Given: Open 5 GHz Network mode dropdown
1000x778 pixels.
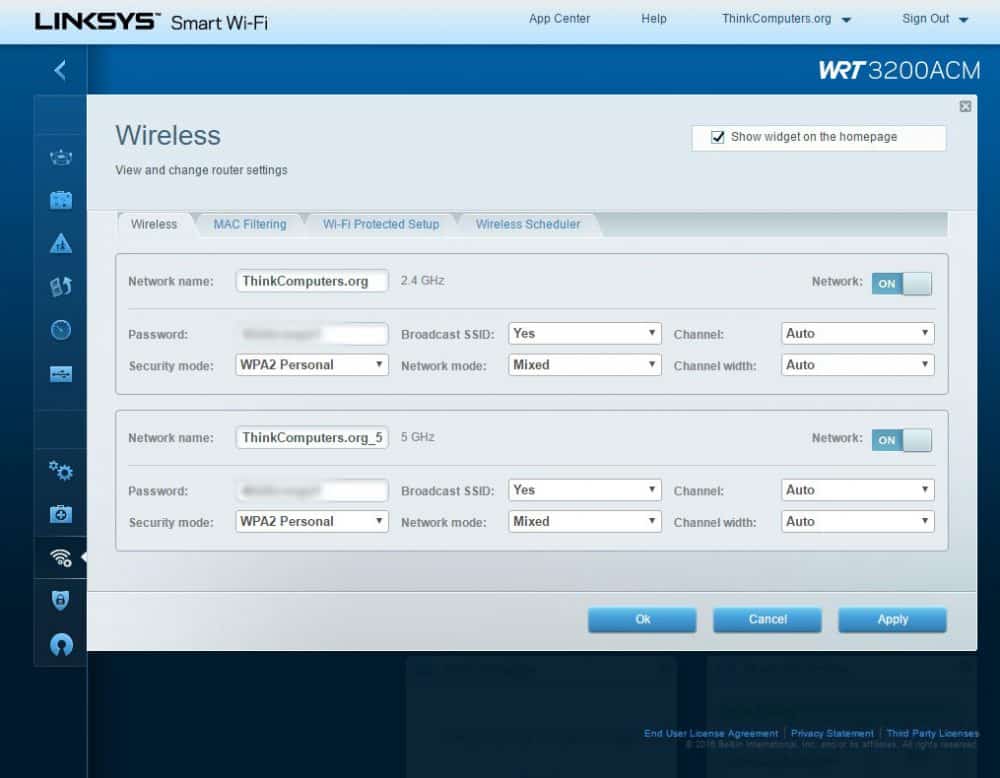Looking at the screenshot, I should [x=585, y=521].
